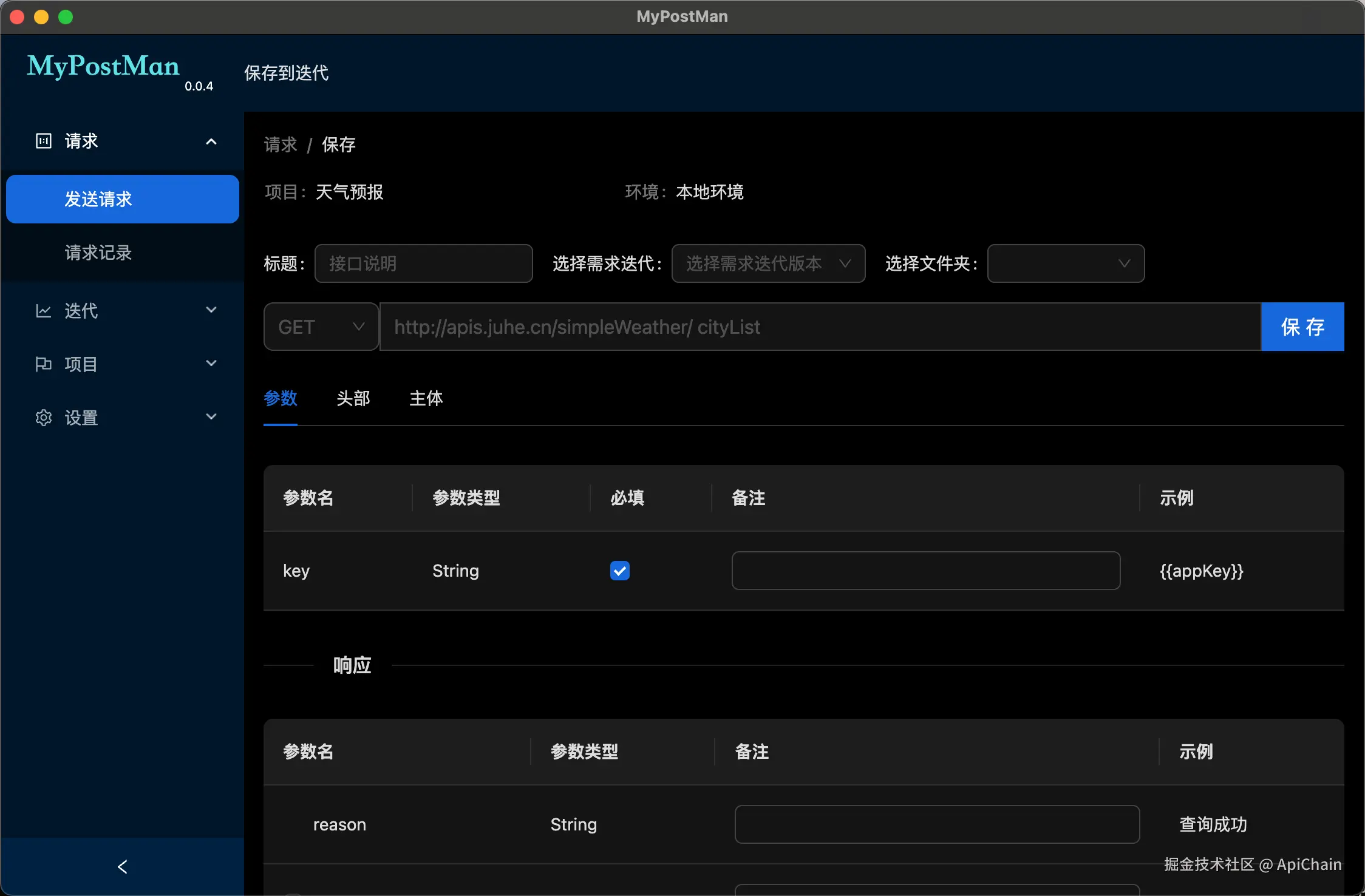Click the 保存 button

1302,327
